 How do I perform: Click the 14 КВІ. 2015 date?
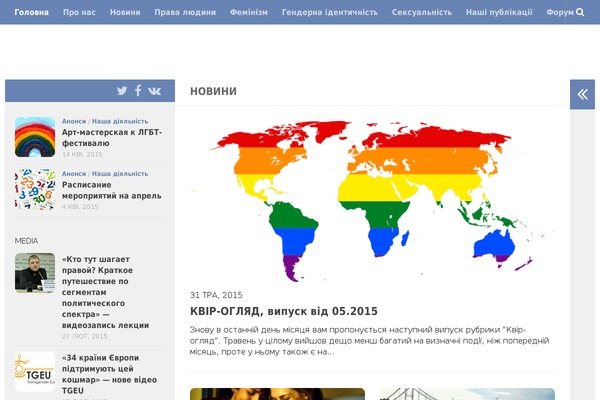[x=82, y=154]
